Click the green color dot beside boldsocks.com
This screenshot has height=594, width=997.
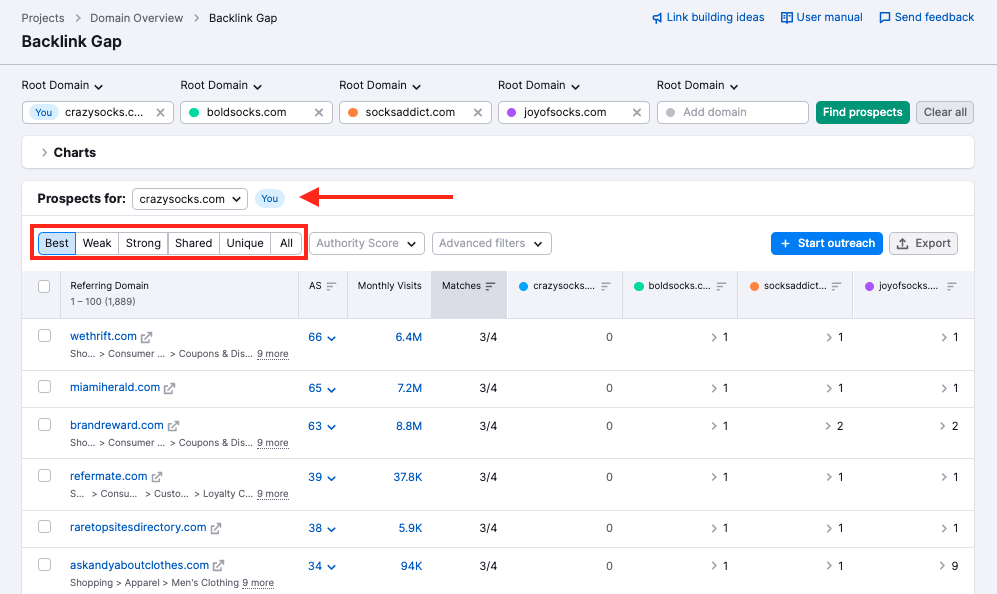coord(194,113)
